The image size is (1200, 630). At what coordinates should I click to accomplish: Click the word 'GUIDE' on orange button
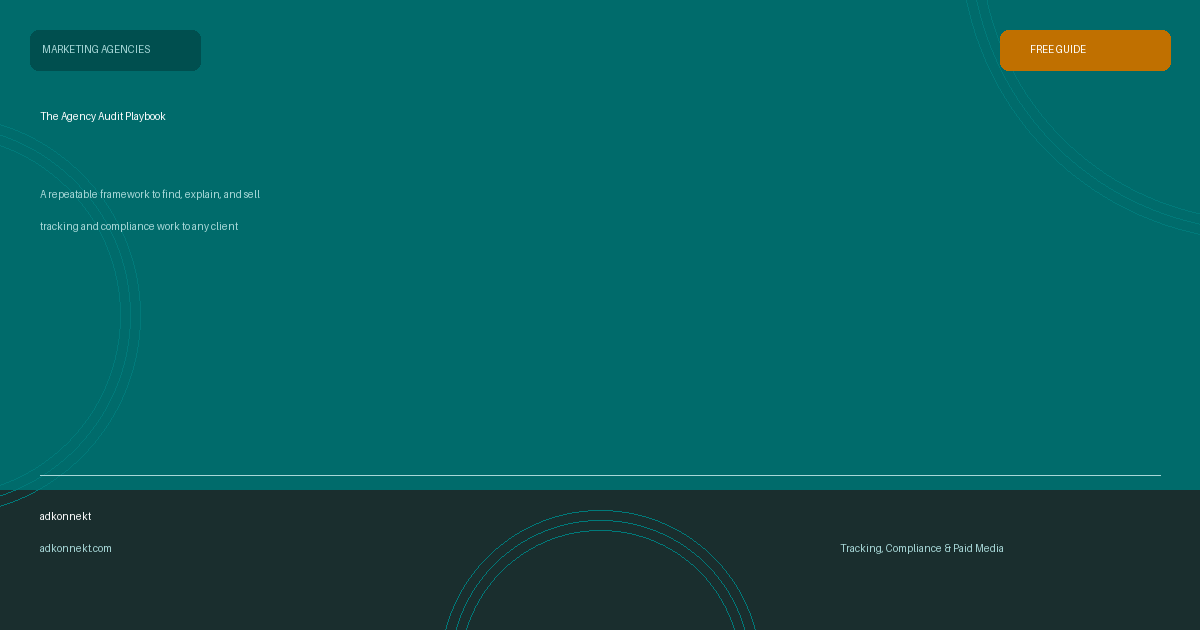coord(1071,50)
